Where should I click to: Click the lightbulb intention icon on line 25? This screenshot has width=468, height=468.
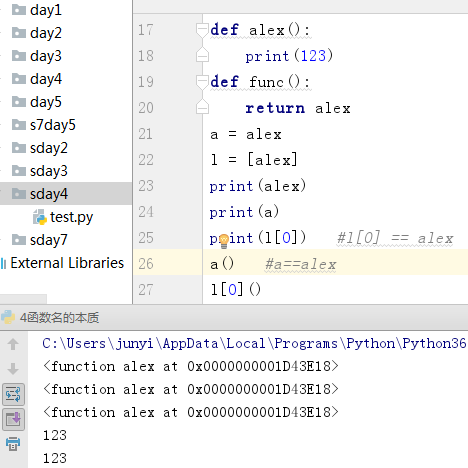224,241
